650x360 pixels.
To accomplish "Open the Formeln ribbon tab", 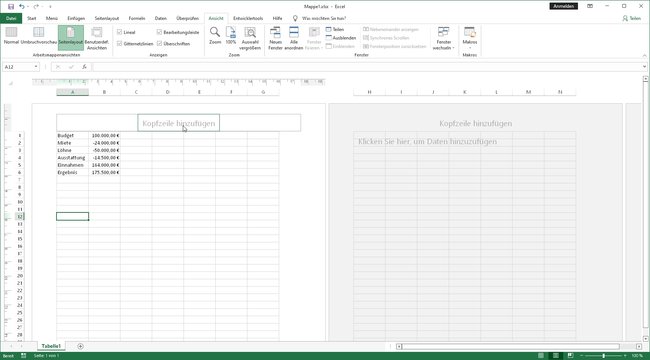I will [137, 18].
